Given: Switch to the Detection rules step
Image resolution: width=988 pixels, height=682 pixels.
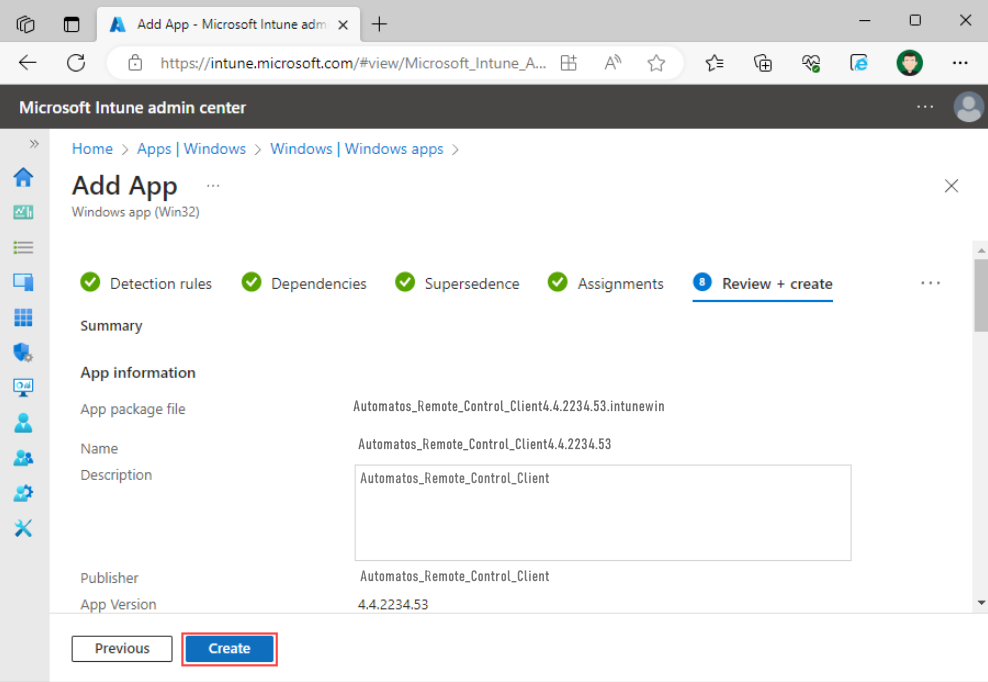Looking at the screenshot, I should [x=146, y=283].
